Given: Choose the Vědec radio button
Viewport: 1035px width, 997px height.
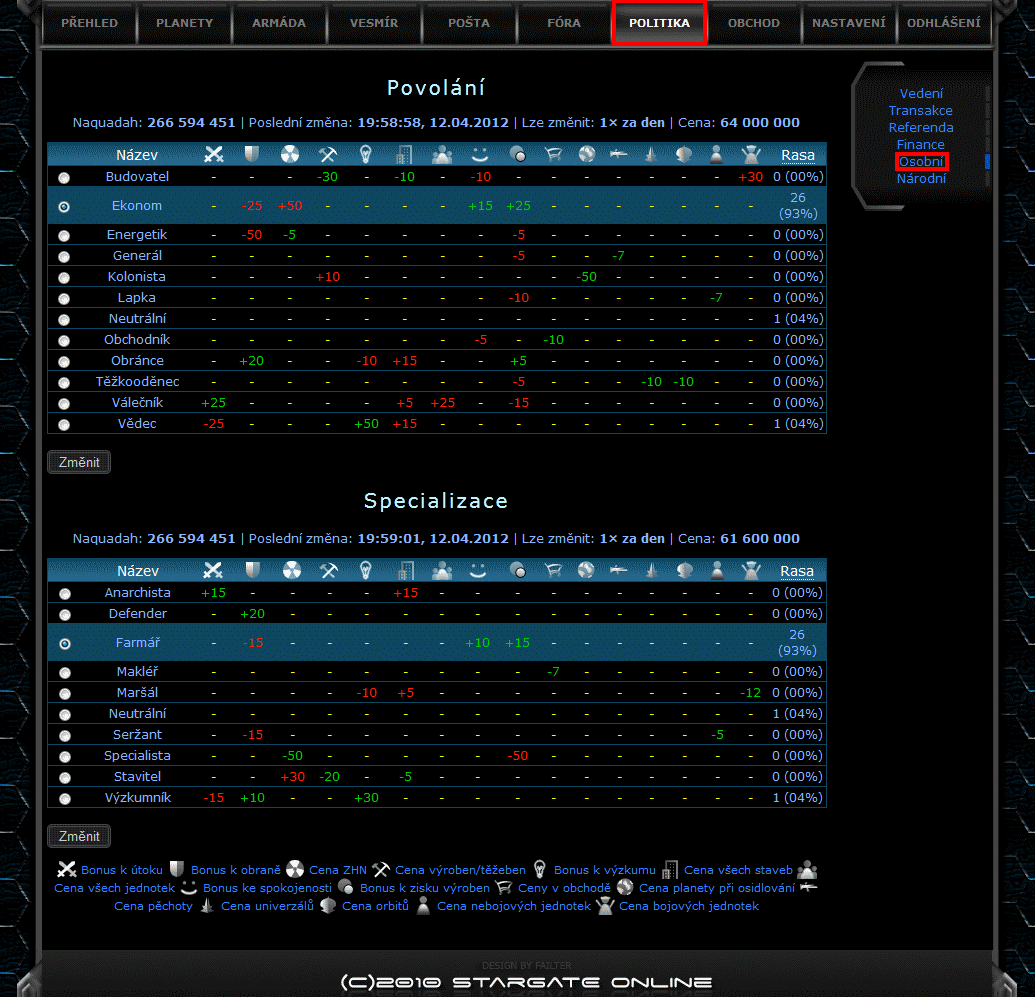Looking at the screenshot, I should click(x=64, y=425).
